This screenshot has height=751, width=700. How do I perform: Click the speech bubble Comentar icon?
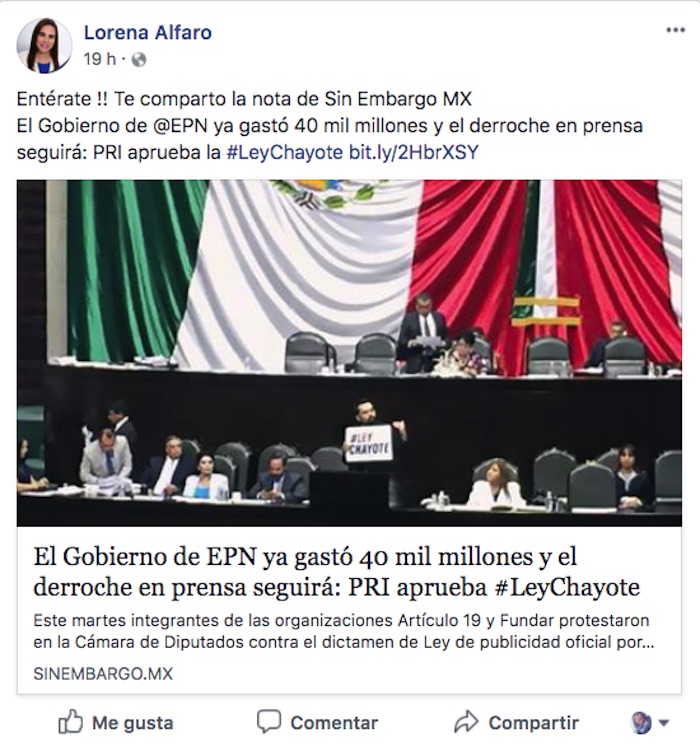[269, 721]
